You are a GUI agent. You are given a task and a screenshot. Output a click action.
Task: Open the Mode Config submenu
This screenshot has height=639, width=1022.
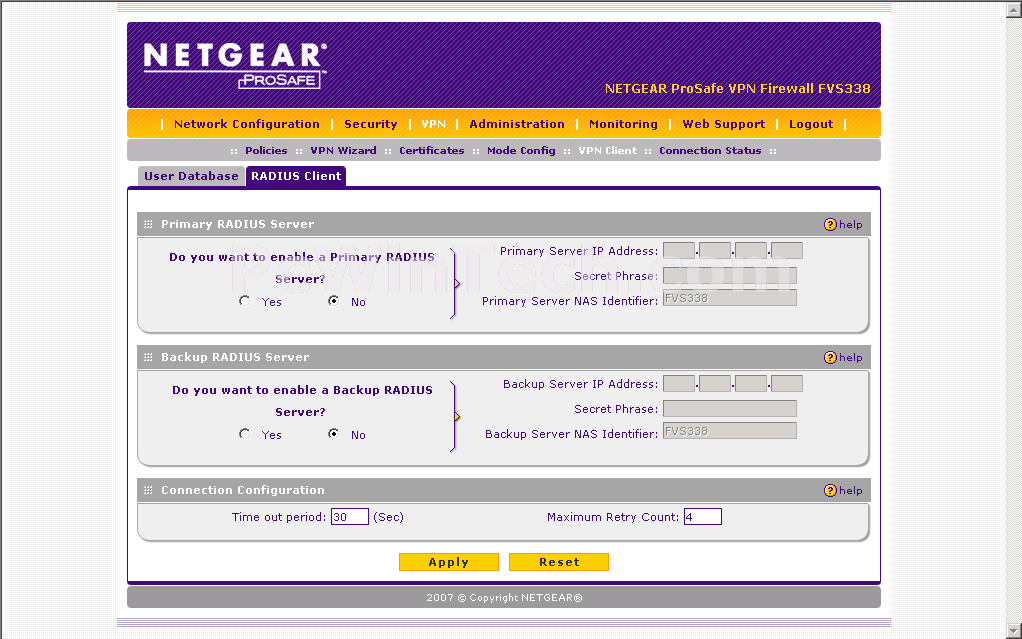pos(521,151)
